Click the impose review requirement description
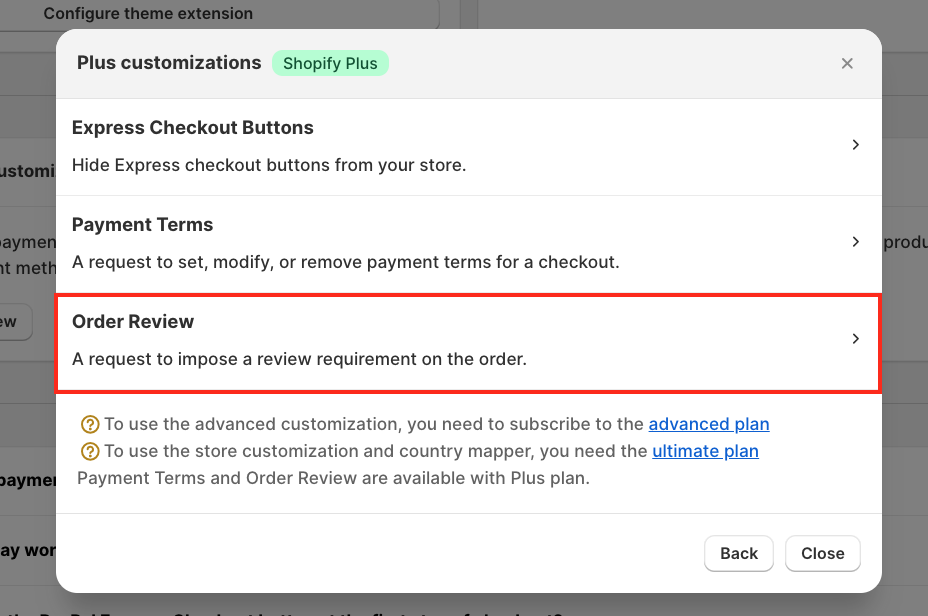Screen dimensions: 928x616 [x=299, y=359]
